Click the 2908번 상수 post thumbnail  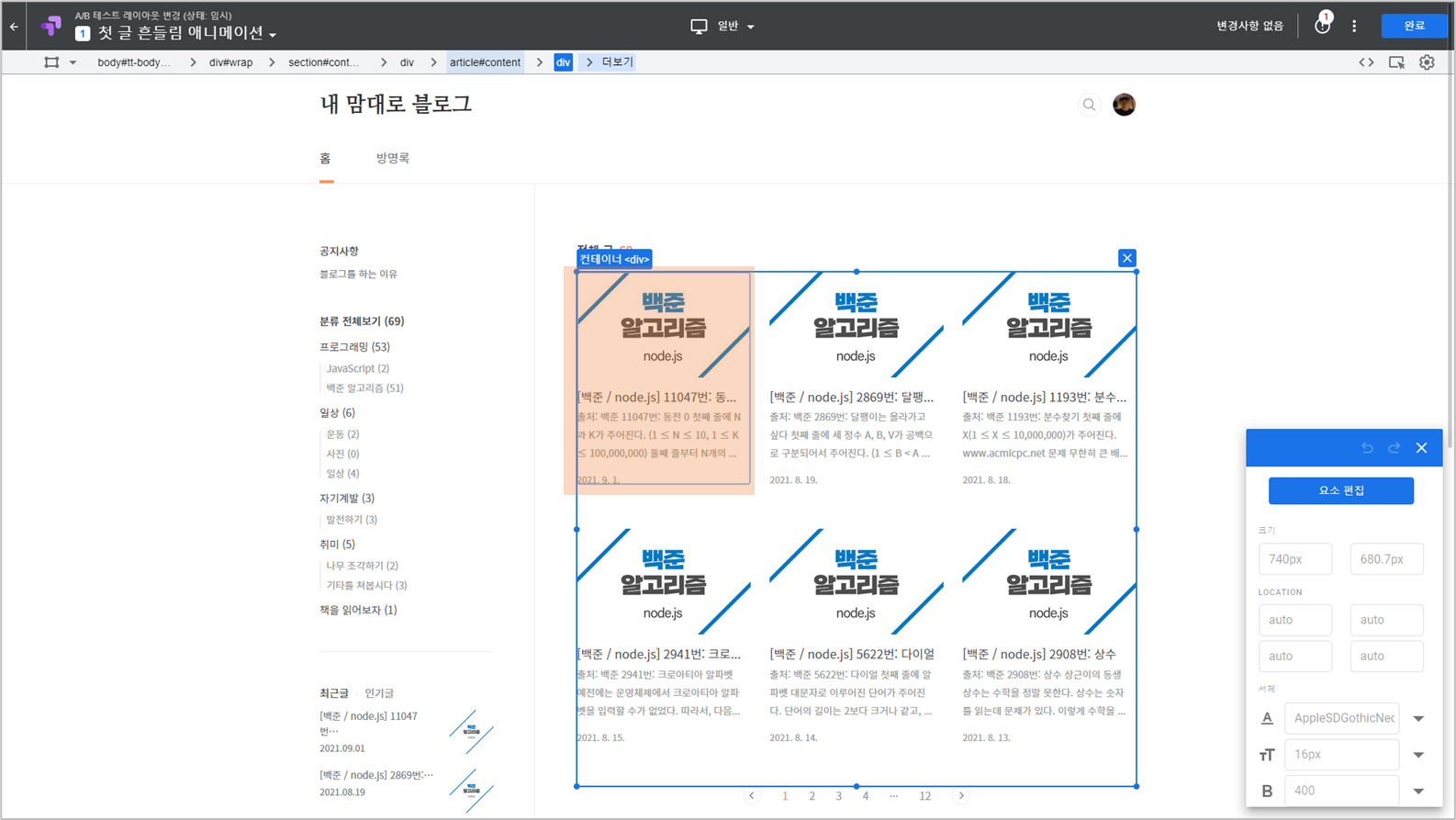(1048, 582)
